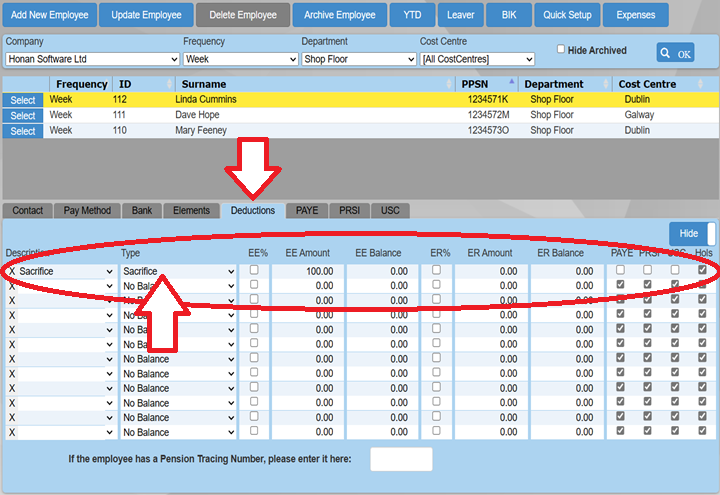This screenshot has height=495, width=720.
Task: Click the EE Amount field showing 100,00
Action: (305, 271)
